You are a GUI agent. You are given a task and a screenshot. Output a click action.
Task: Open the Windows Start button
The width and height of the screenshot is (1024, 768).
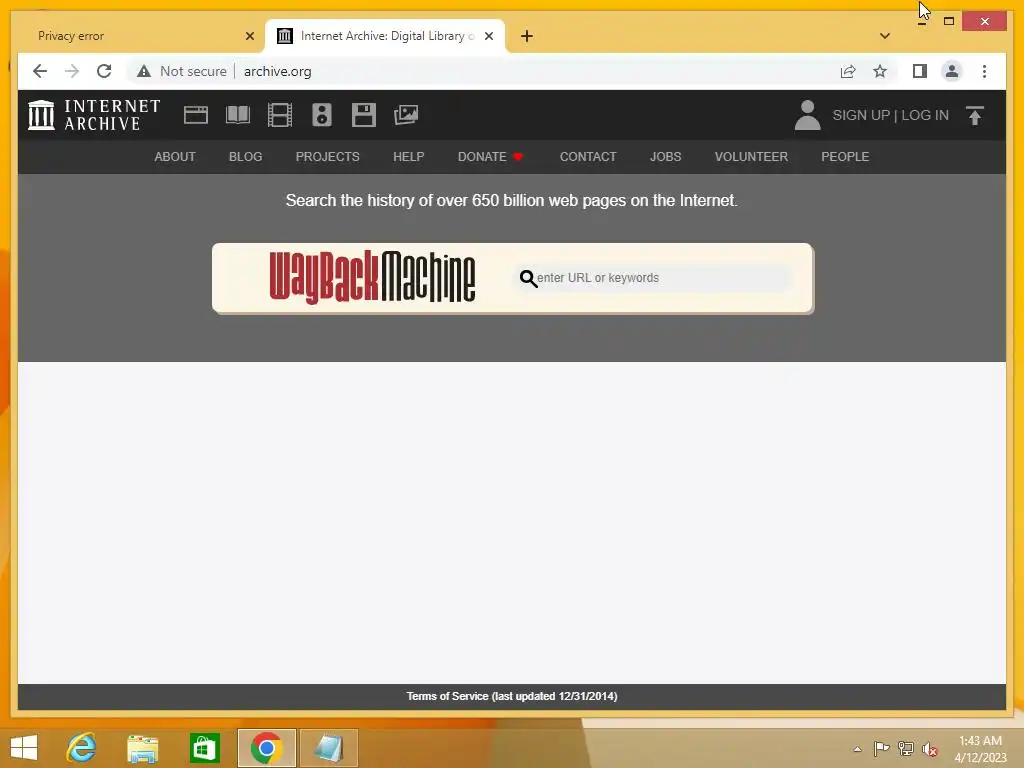[24, 748]
